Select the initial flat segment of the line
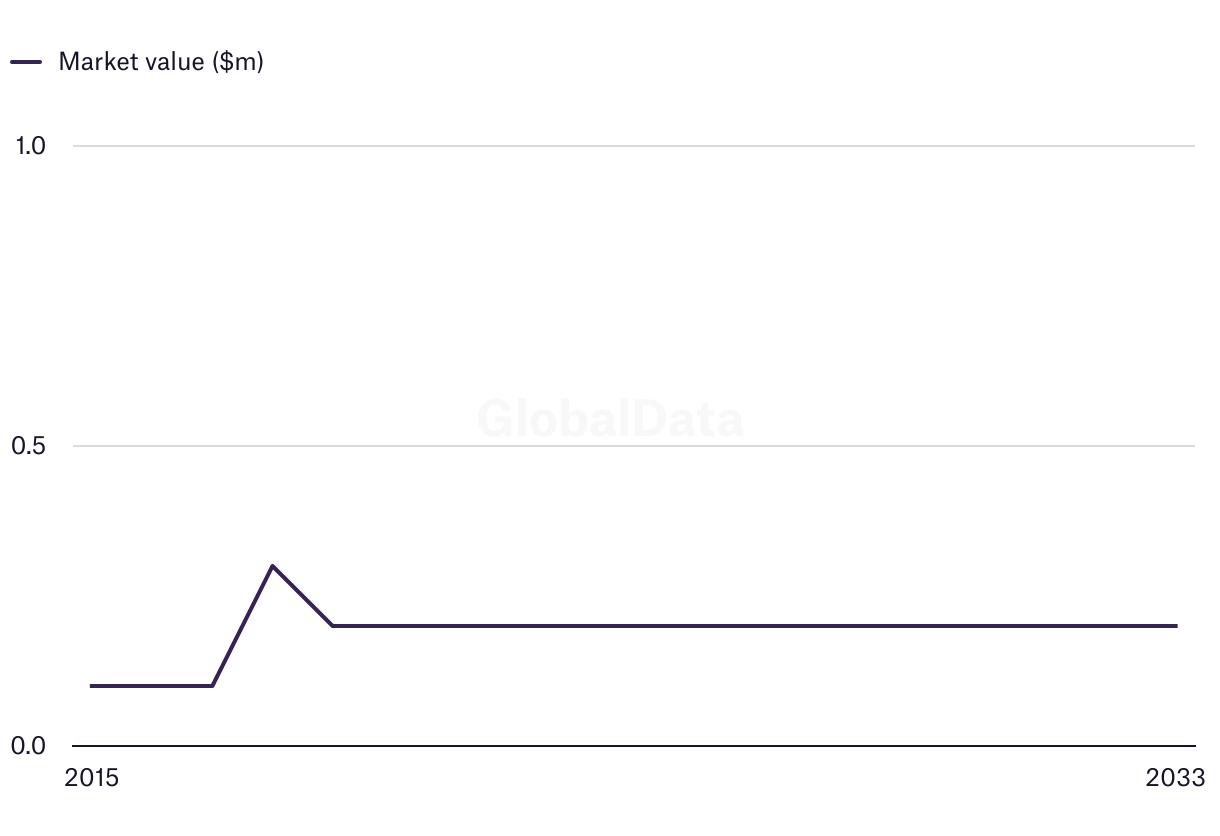The image size is (1220, 836). [x=152, y=686]
